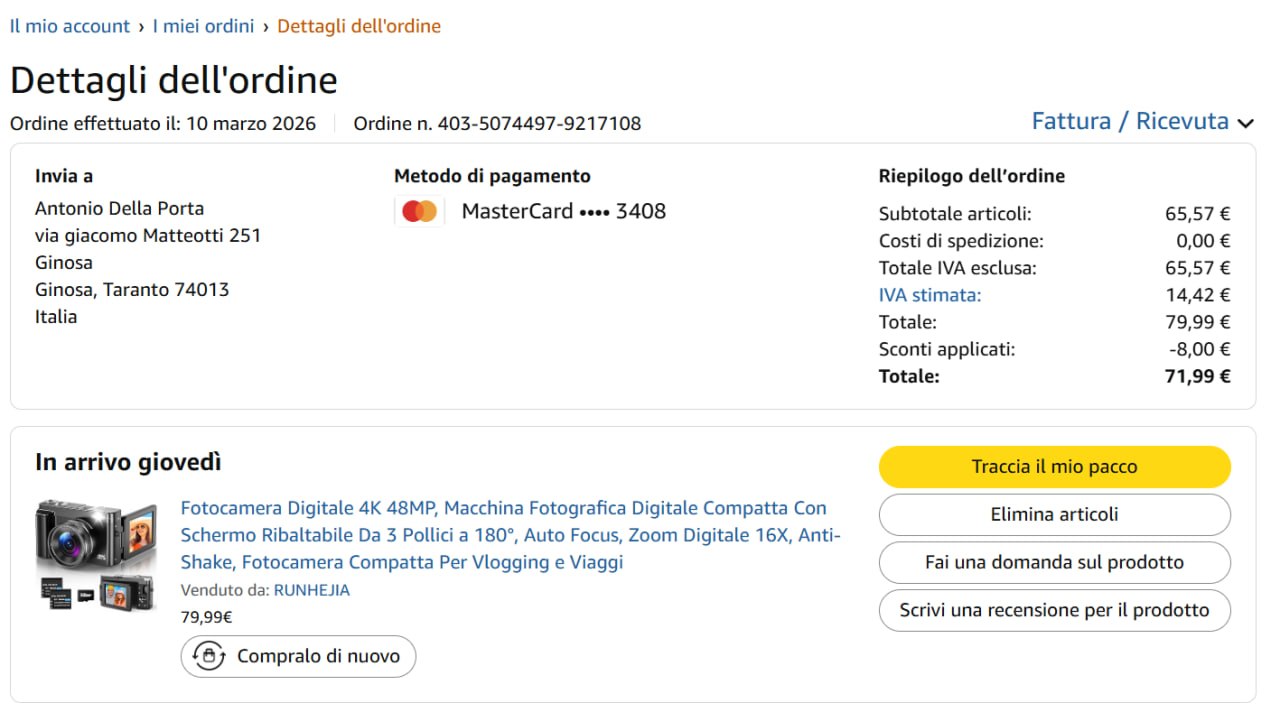Select the Dettagli dell'ordine breadcrumb item
Screen dimensions: 1280x712
(x=359, y=26)
